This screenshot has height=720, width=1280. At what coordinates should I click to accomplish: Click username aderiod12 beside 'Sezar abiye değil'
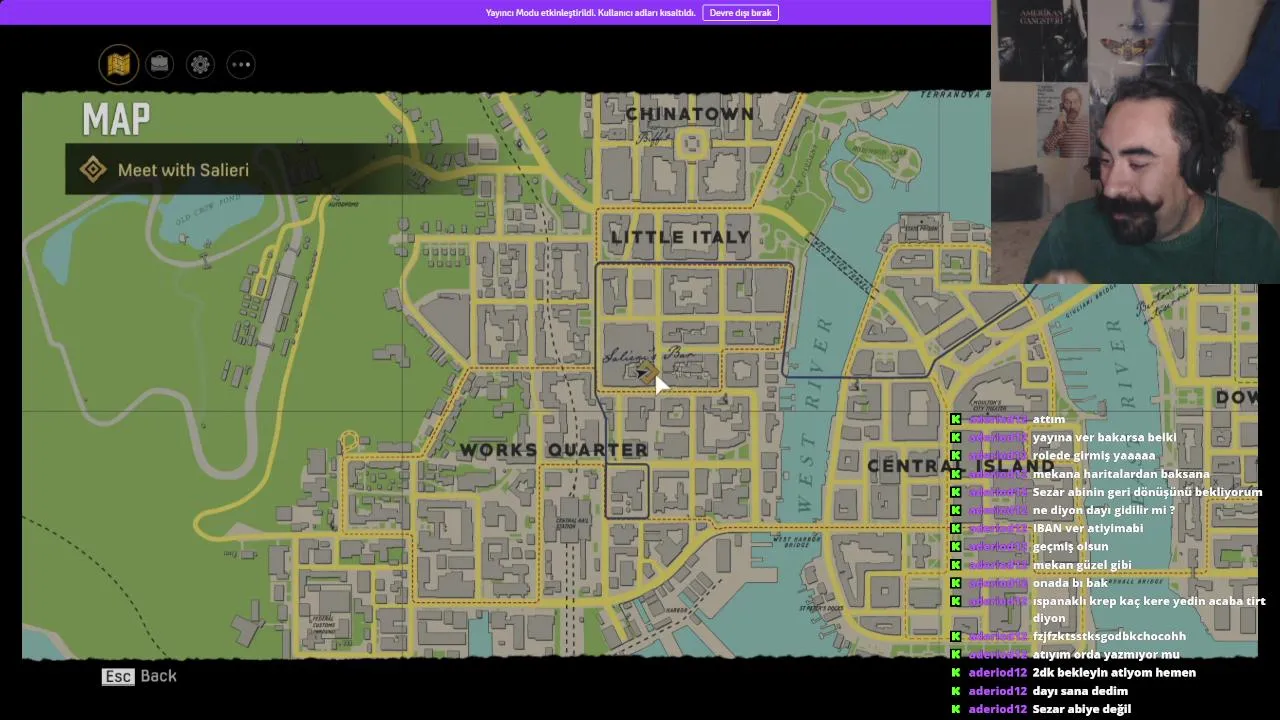tap(997, 709)
